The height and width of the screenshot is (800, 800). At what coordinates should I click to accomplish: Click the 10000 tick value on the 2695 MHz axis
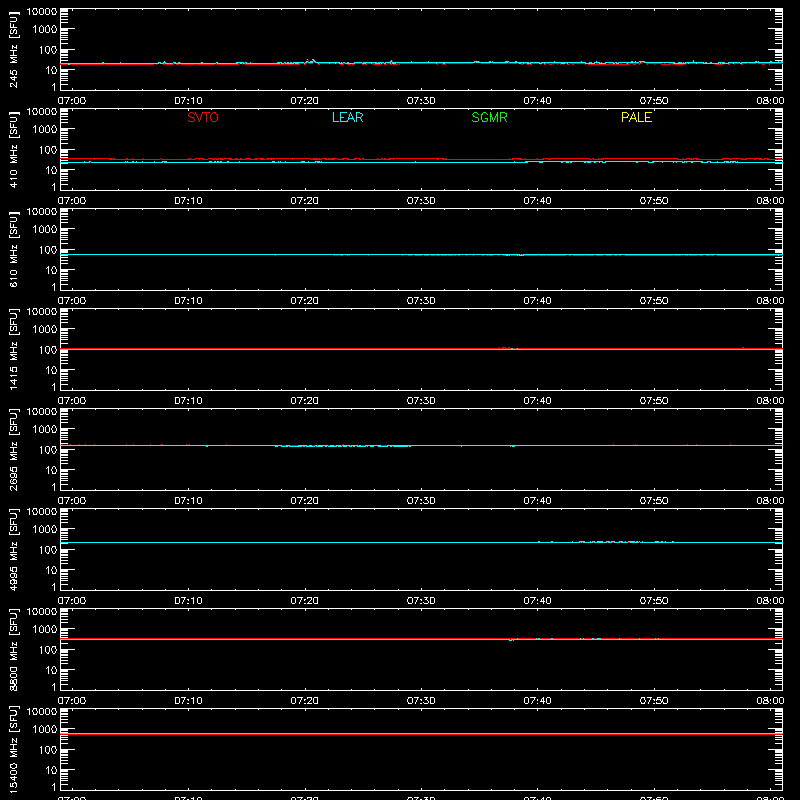click(x=42, y=411)
